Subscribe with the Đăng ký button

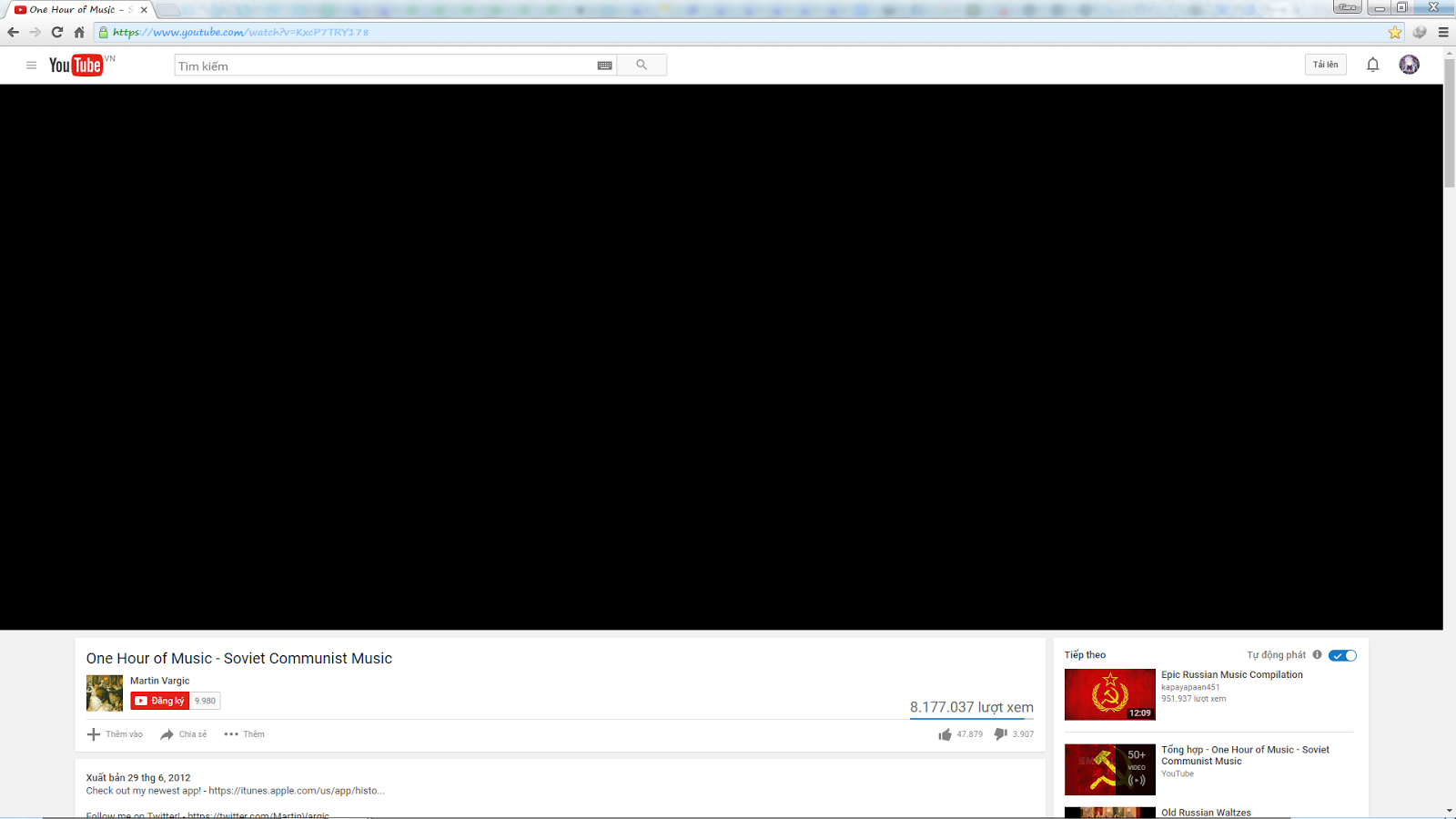(x=160, y=701)
